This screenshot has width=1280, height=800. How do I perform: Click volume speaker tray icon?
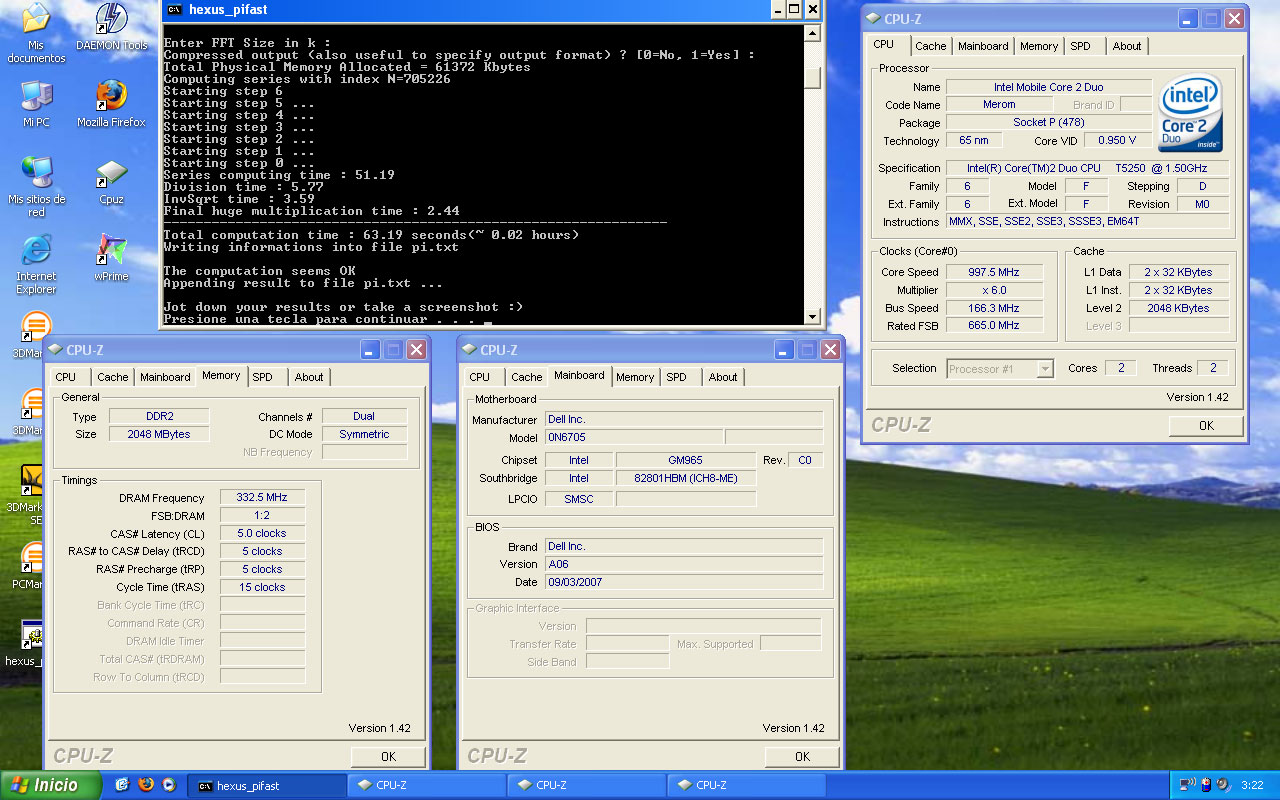(x=1222, y=785)
